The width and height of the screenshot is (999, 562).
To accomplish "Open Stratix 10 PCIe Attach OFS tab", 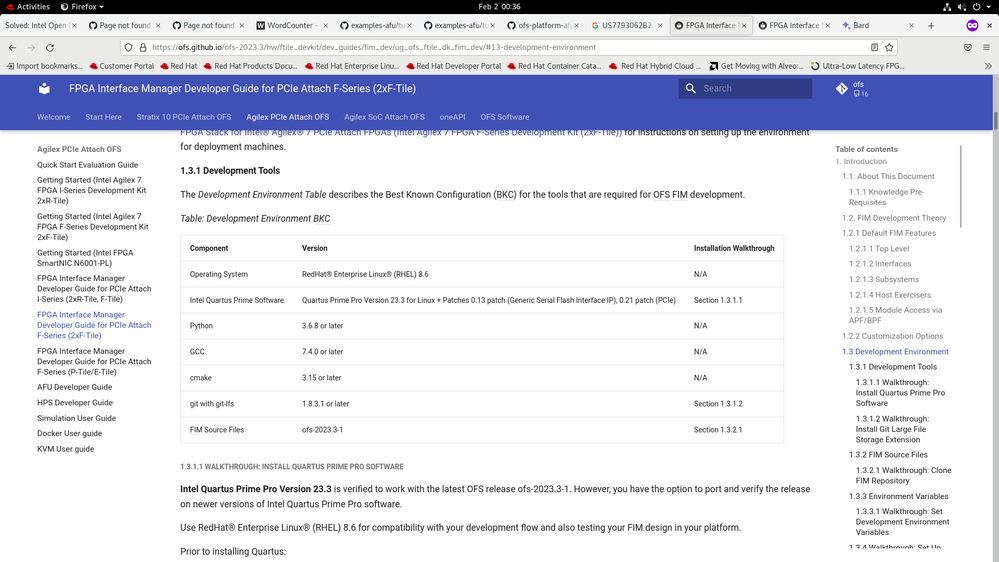I will click(183, 117).
